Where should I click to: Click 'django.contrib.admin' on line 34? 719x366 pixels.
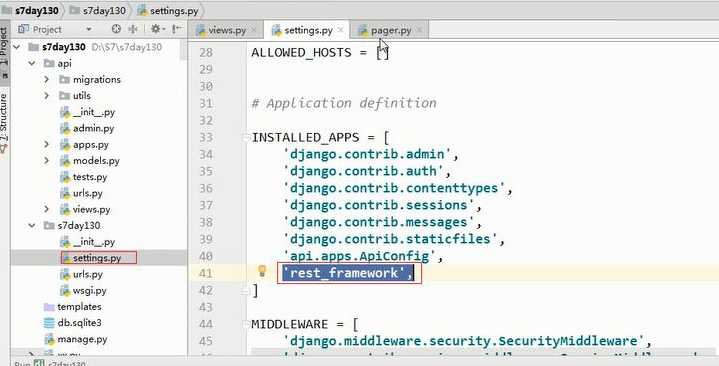(x=367, y=154)
